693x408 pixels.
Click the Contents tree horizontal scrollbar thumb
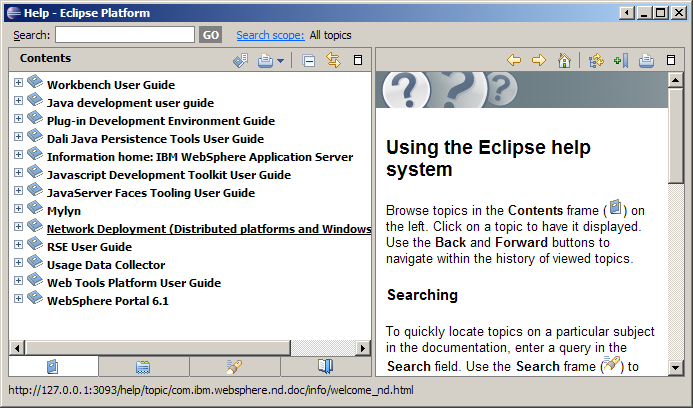[158, 348]
